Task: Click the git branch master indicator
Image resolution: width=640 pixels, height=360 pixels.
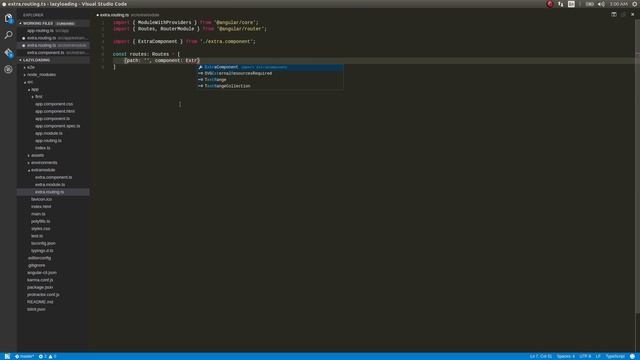Action: pyautogui.click(x=24, y=356)
